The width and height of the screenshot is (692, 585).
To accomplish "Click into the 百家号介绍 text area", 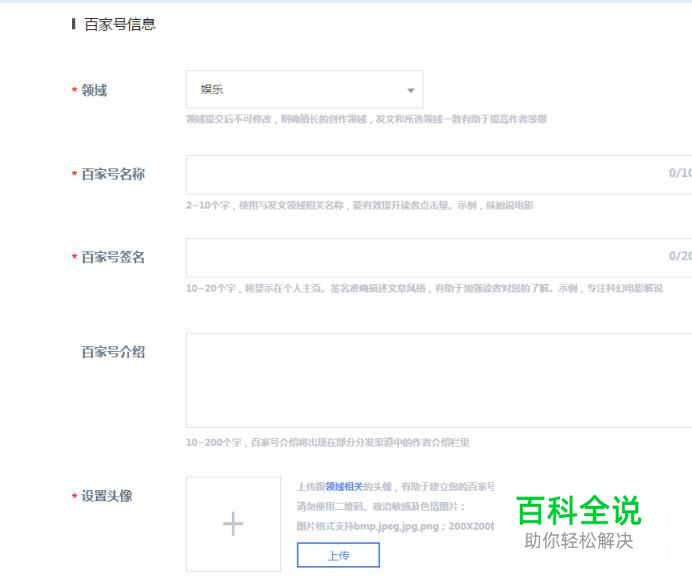I will click(439, 380).
